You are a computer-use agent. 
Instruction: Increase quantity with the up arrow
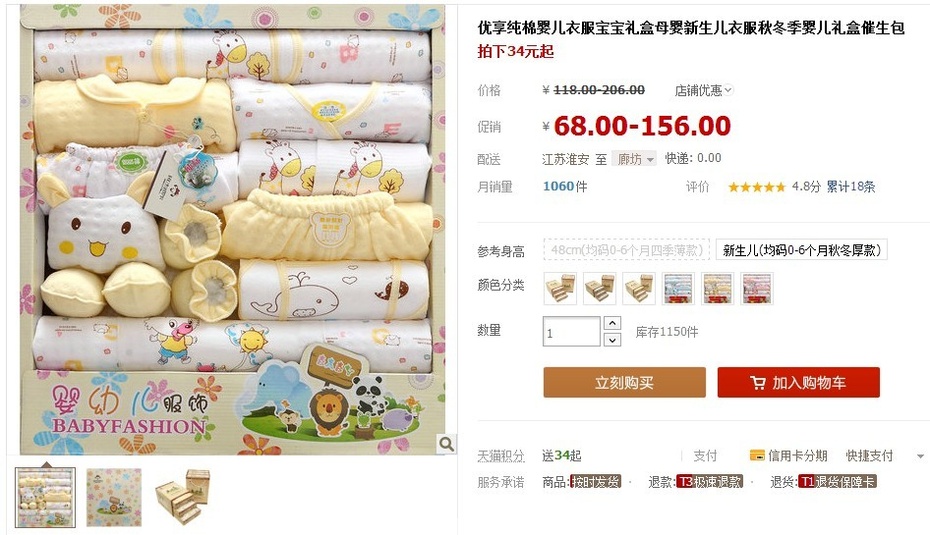(x=612, y=323)
